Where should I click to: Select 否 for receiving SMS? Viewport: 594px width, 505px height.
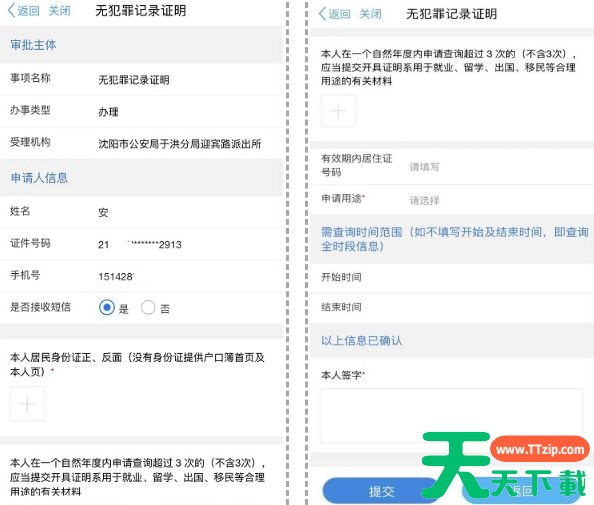tap(148, 307)
